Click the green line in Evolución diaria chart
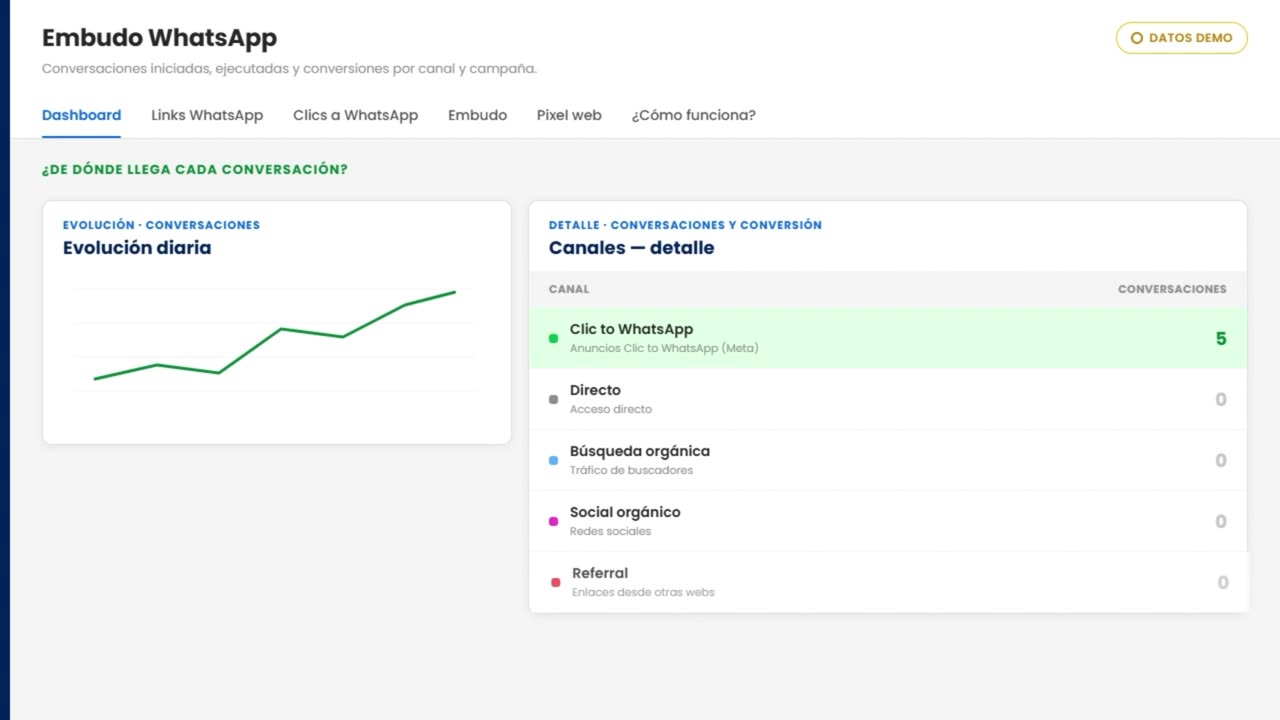The height and width of the screenshot is (720, 1280). click(x=280, y=329)
